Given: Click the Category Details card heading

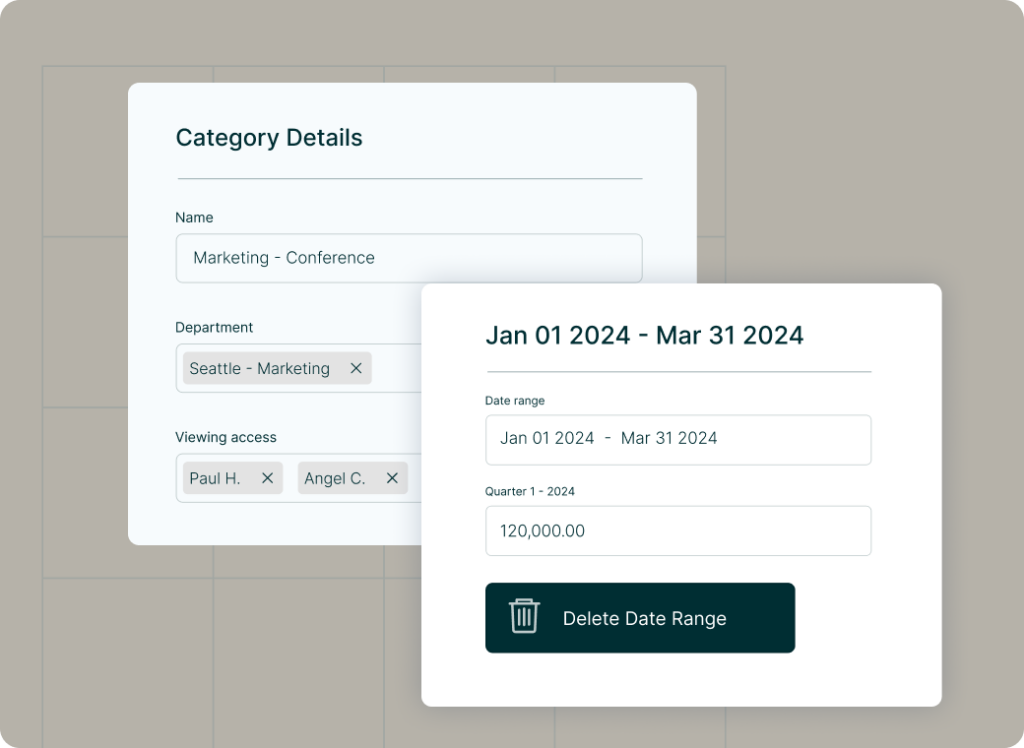Looking at the screenshot, I should pos(269,138).
